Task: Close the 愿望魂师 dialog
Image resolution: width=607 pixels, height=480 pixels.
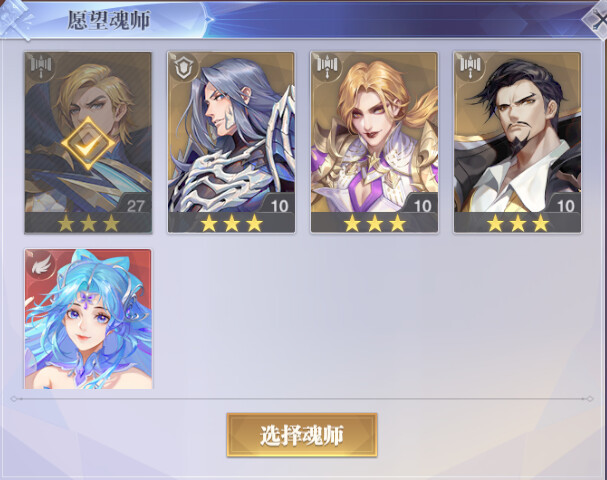Action: pyautogui.click(x=597, y=19)
